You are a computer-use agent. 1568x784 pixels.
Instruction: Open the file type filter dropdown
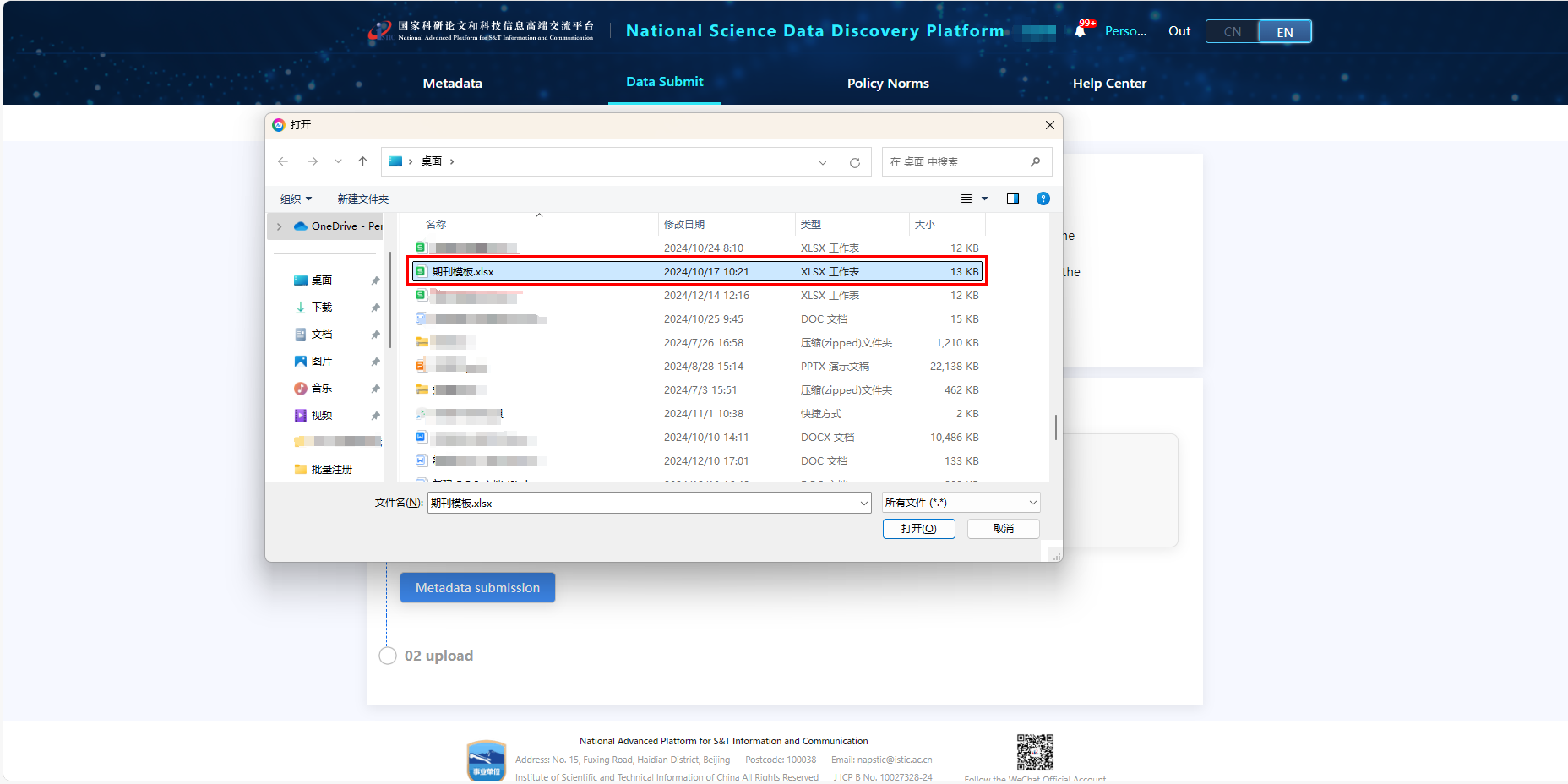(x=961, y=503)
